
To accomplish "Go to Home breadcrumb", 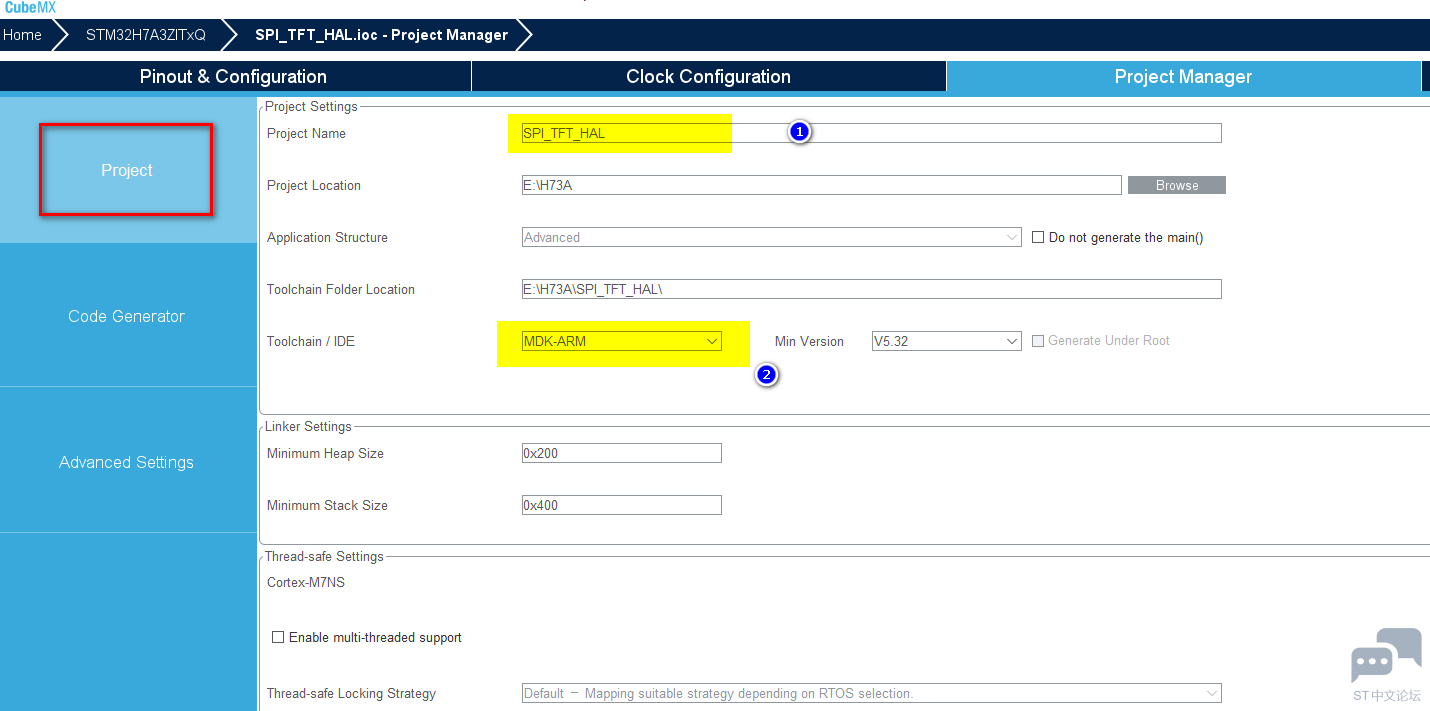I will pyautogui.click(x=22, y=35).
